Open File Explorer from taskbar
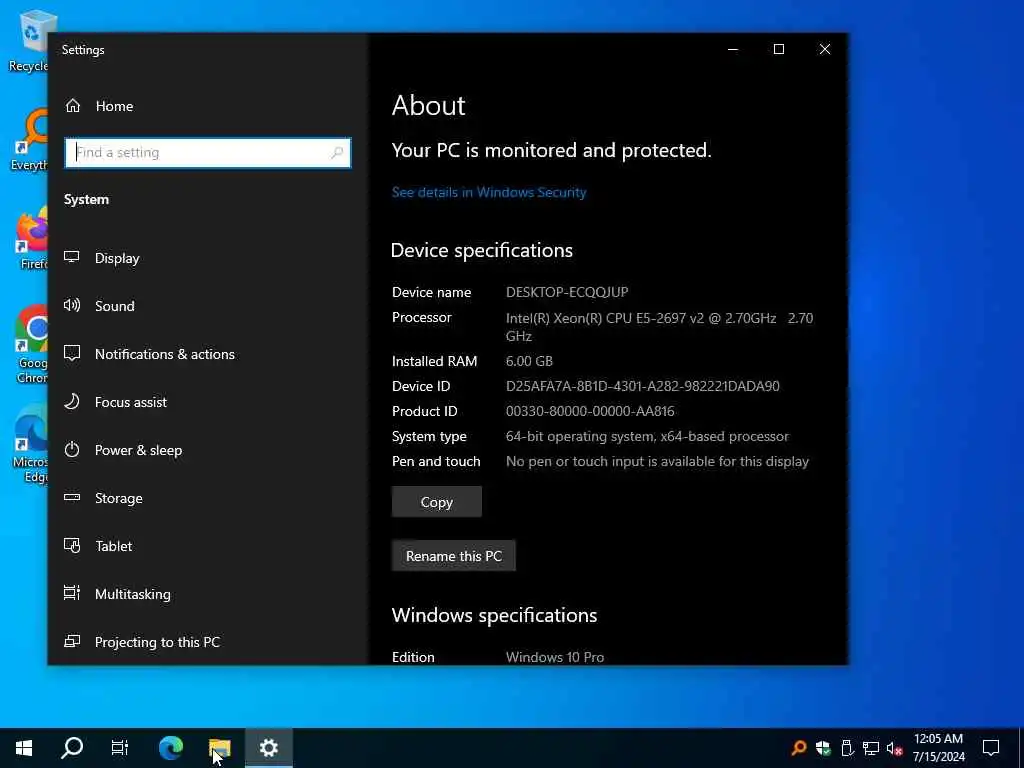The width and height of the screenshot is (1024, 768). click(219, 748)
